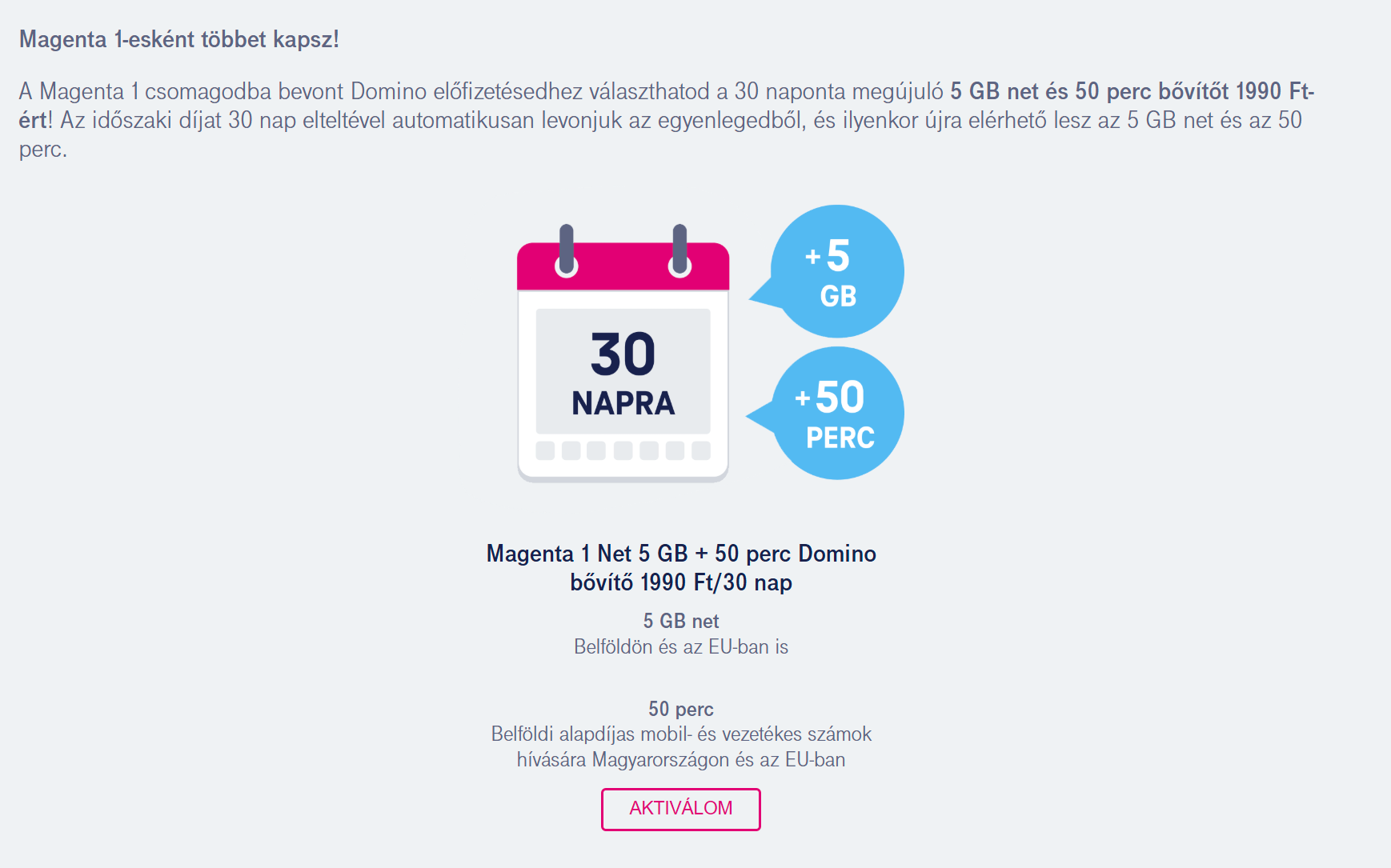
Task: Click 'Belföldi alapdíjas mobil- és vezetékes számok' description
Action: pos(681,734)
